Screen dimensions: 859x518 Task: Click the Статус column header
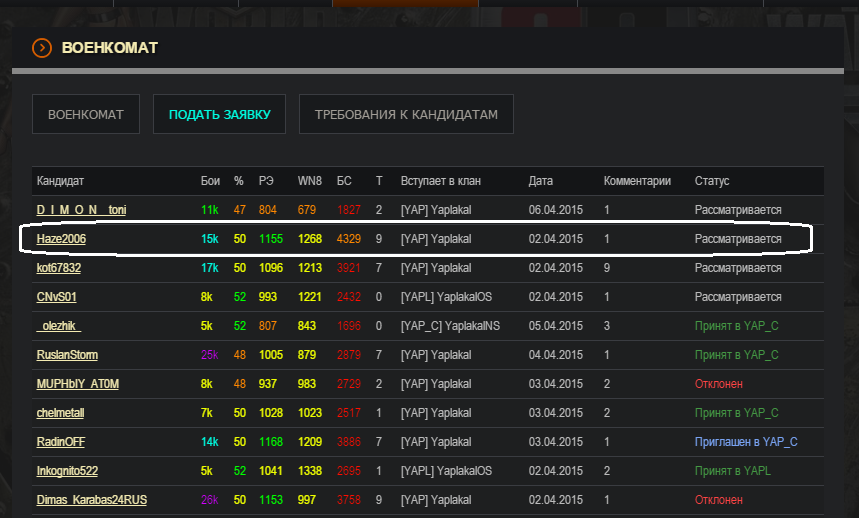(712, 181)
